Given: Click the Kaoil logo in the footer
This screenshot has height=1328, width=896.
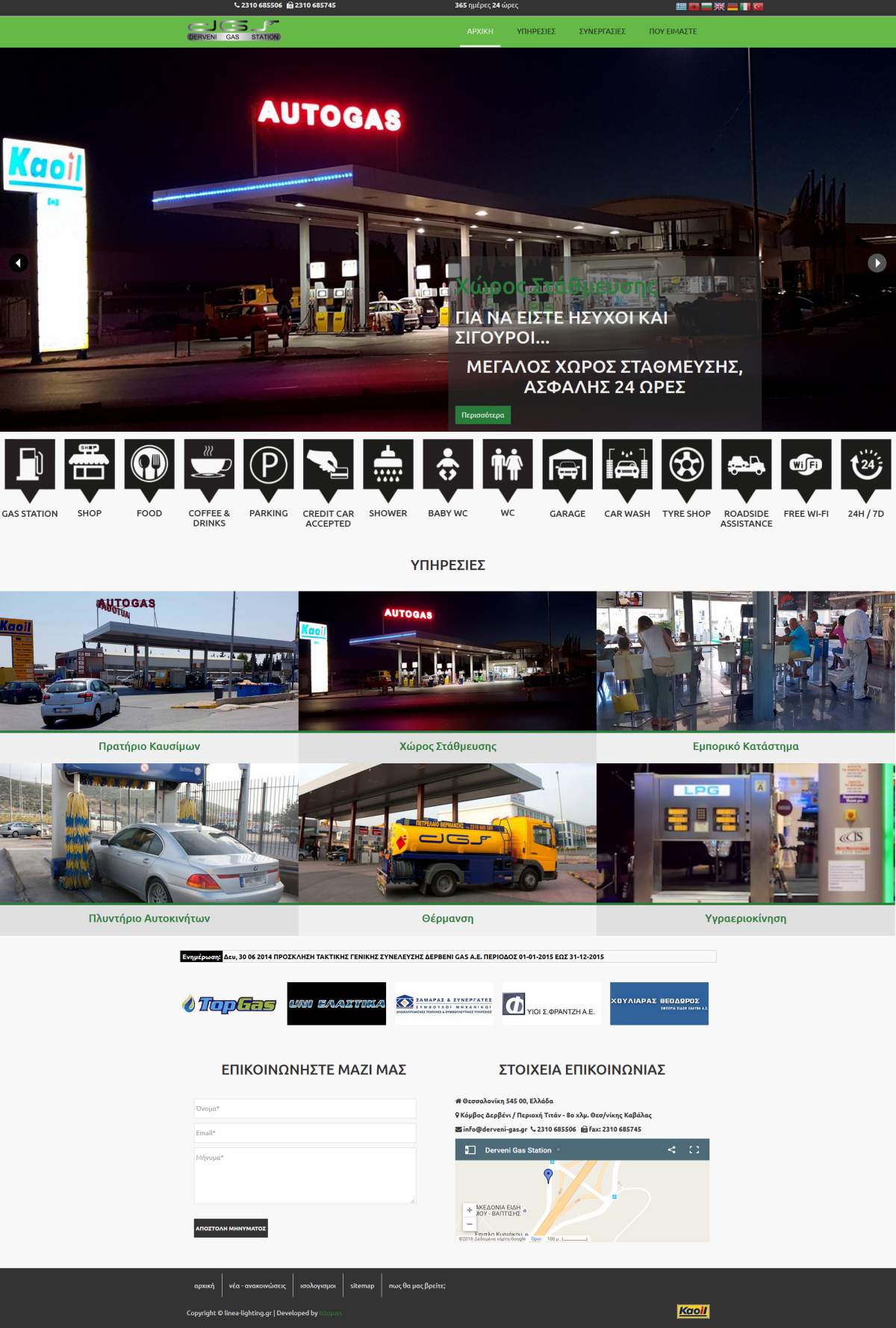Looking at the screenshot, I should tap(692, 1311).
